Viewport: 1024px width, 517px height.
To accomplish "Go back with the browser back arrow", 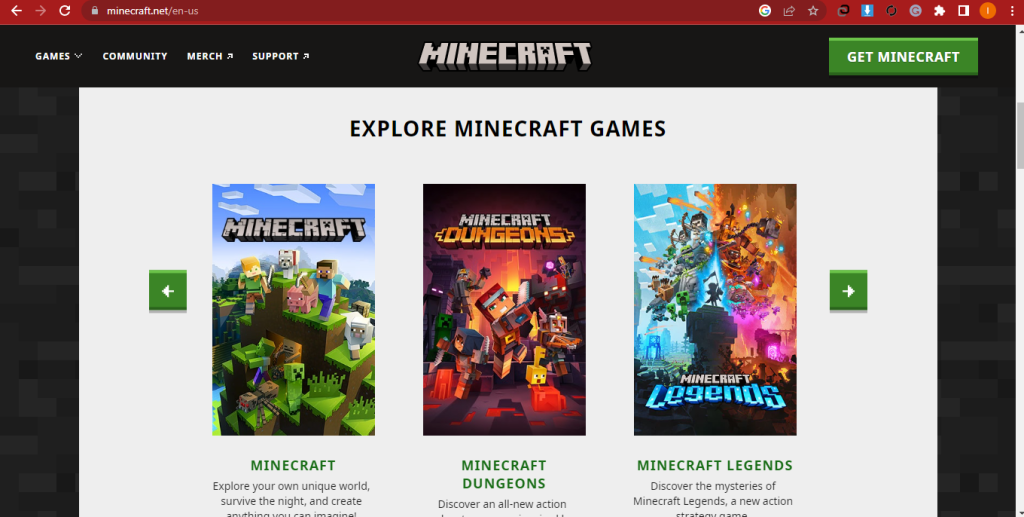I will point(16,10).
